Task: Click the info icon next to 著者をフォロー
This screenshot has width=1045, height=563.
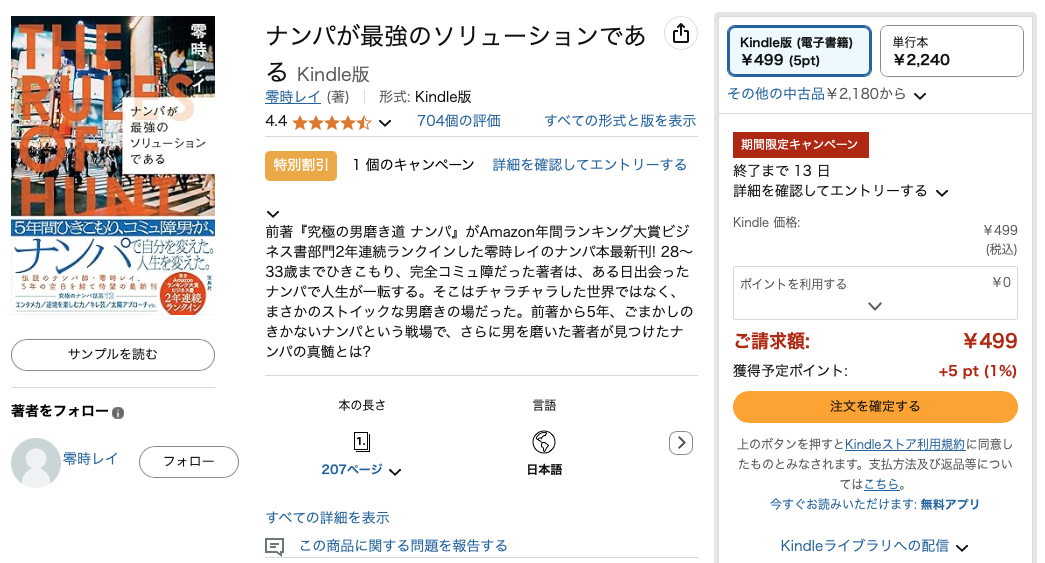Action: pos(118,412)
